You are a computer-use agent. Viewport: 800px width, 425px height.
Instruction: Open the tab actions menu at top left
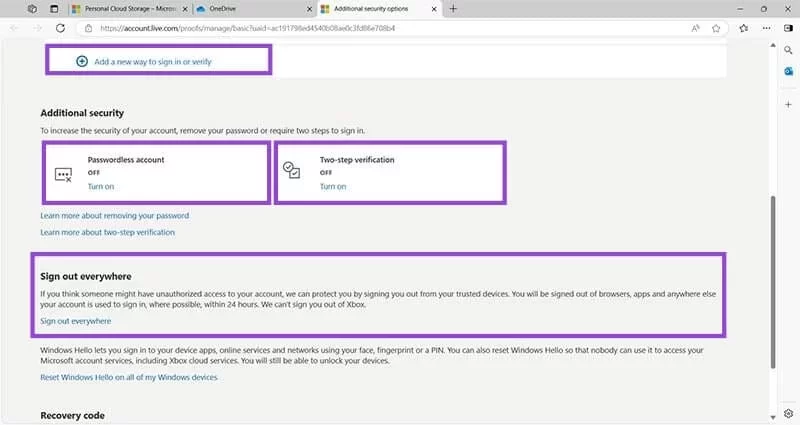(x=33, y=8)
